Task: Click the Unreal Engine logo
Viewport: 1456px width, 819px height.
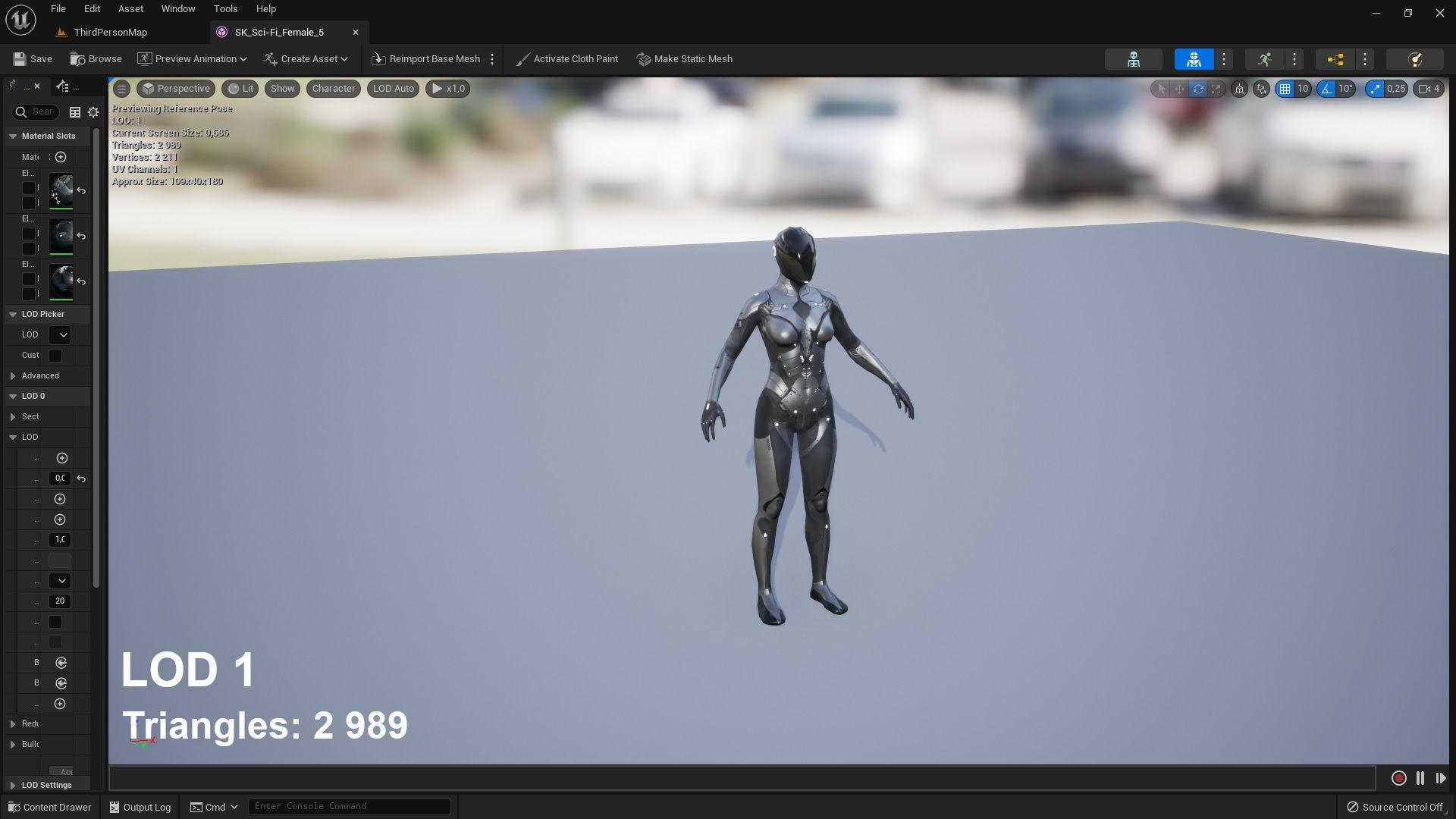Action: pyautogui.click(x=20, y=20)
